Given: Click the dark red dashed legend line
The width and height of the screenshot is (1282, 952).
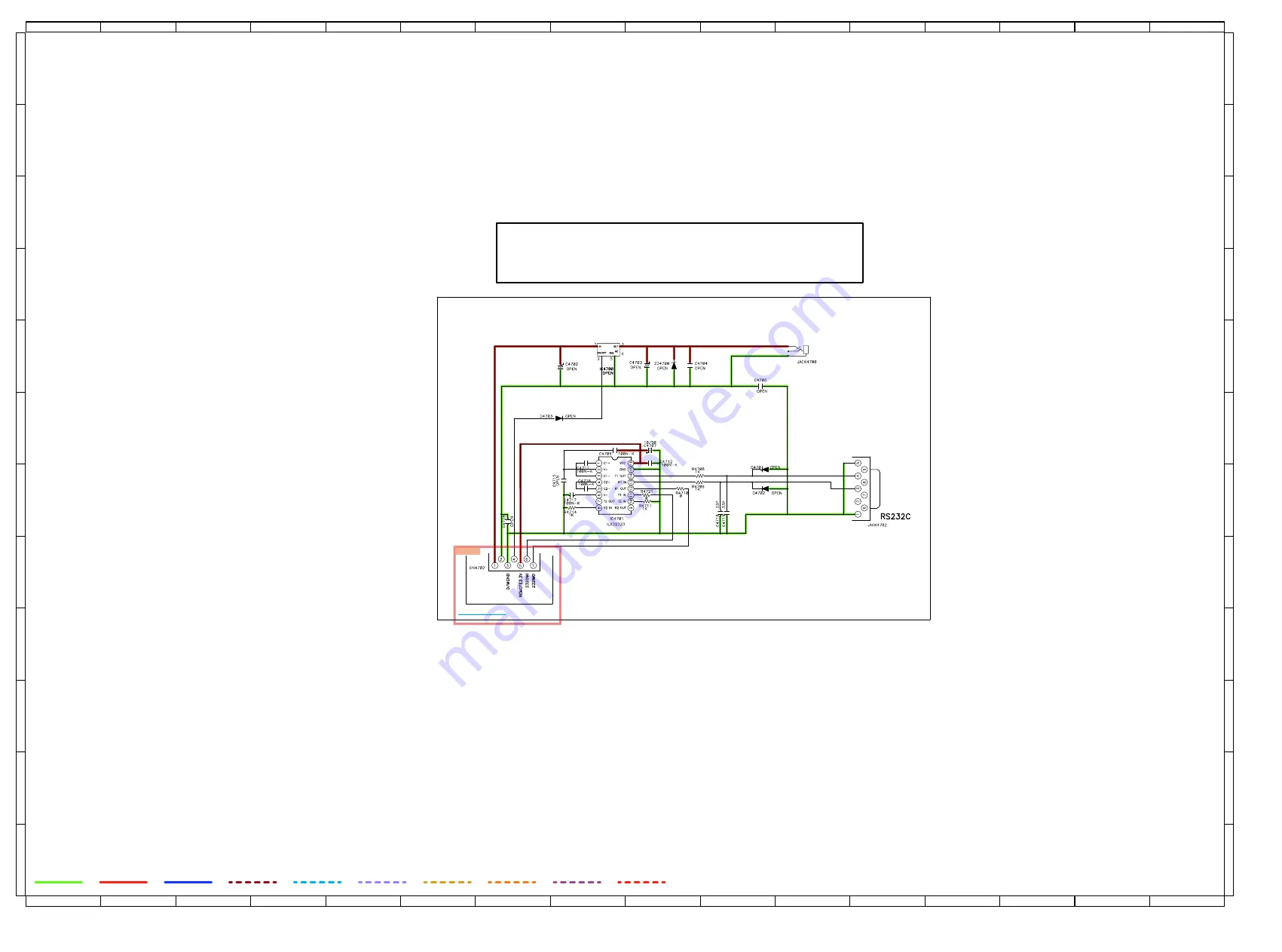Looking at the screenshot, I should pyautogui.click(x=252, y=882).
